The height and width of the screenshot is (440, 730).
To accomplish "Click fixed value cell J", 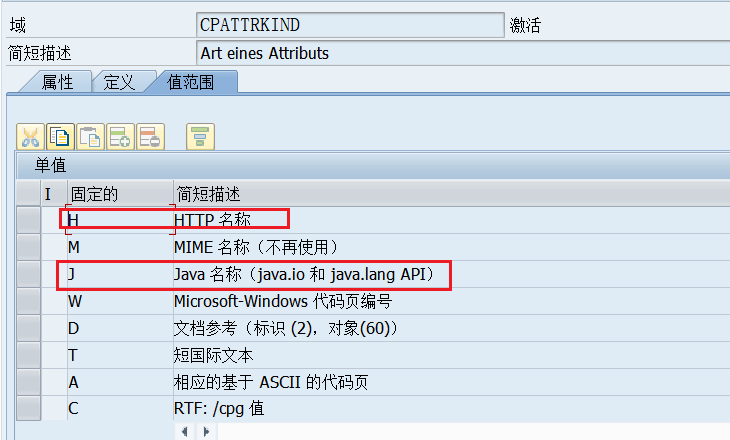I will tap(120, 274).
